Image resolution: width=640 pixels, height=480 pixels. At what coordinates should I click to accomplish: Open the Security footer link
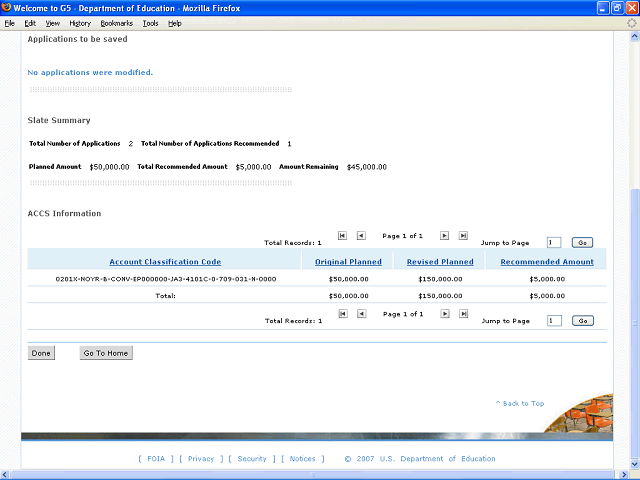[252, 459]
